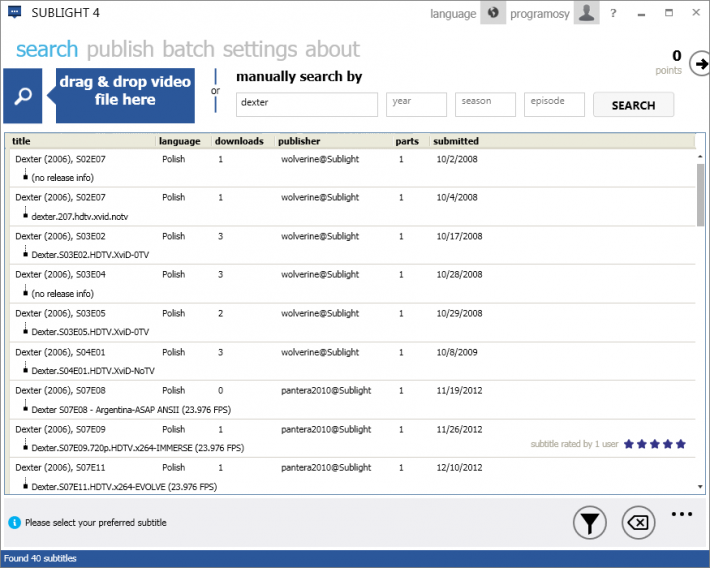Viewport: 710px width, 568px height.
Task: Select Dexter S02E07 submitted 10/2/2008
Action: click(352, 168)
